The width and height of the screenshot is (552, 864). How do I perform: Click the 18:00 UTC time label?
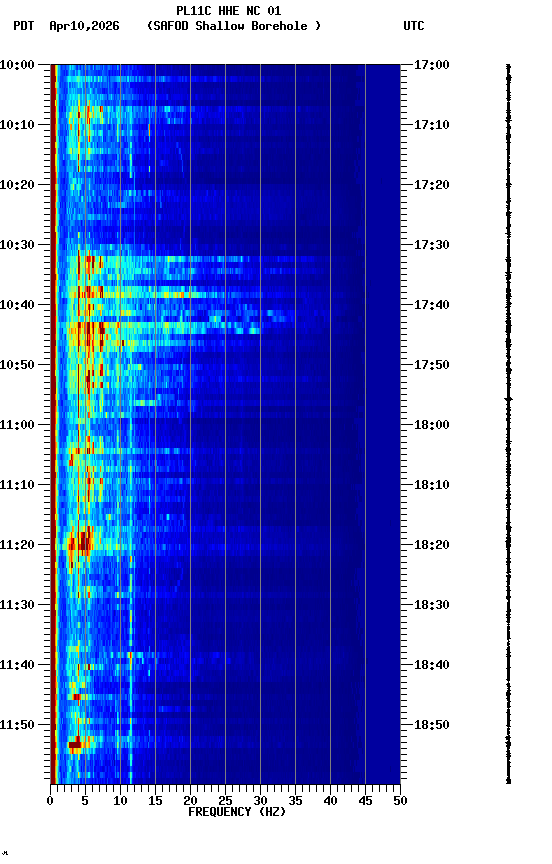tap(432, 425)
